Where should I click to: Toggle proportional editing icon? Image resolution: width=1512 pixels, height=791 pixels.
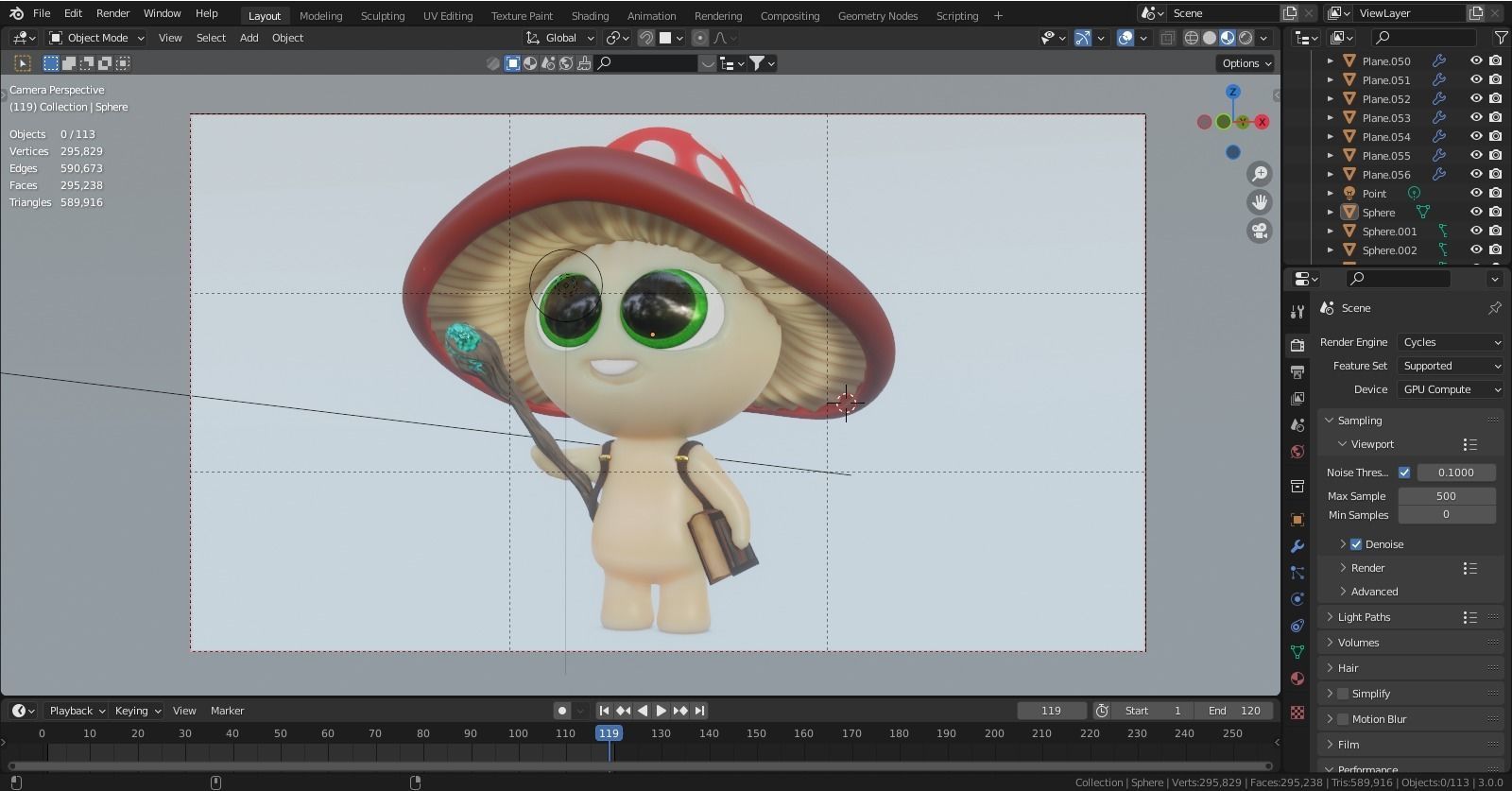tap(699, 38)
